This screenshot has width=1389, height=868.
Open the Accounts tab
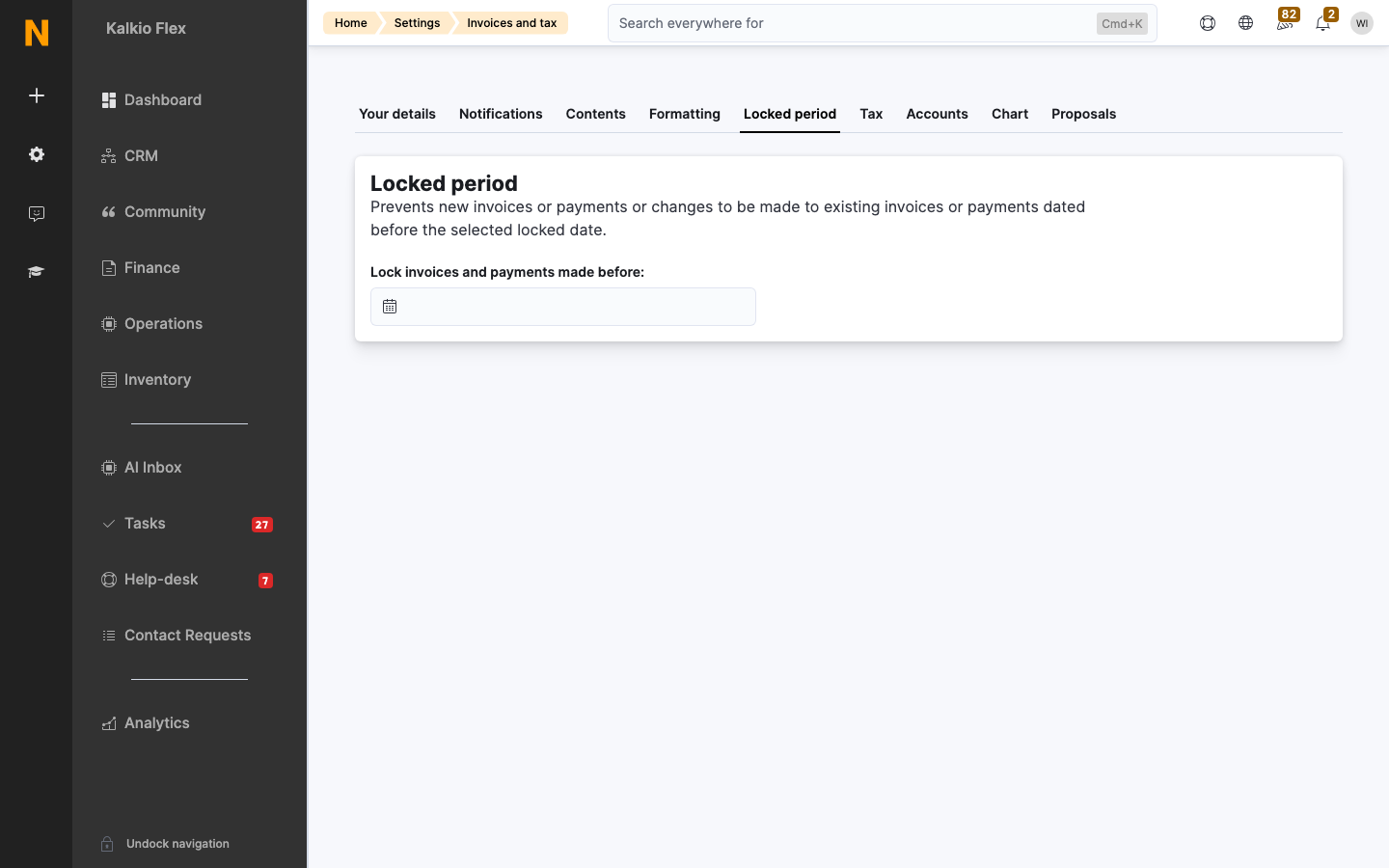coord(937,114)
